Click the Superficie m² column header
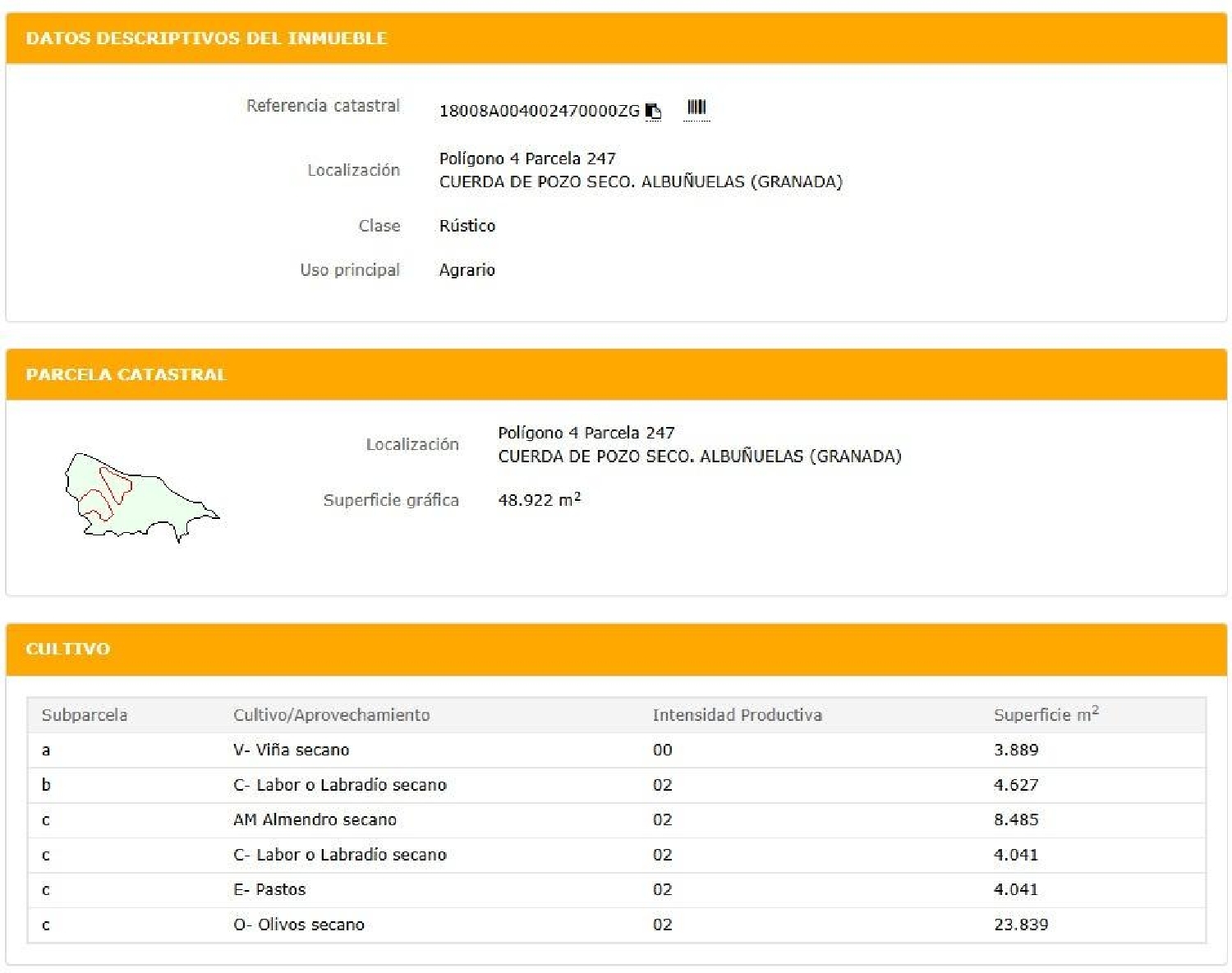Screen dimensions: 1232x973 [x=1046, y=714]
